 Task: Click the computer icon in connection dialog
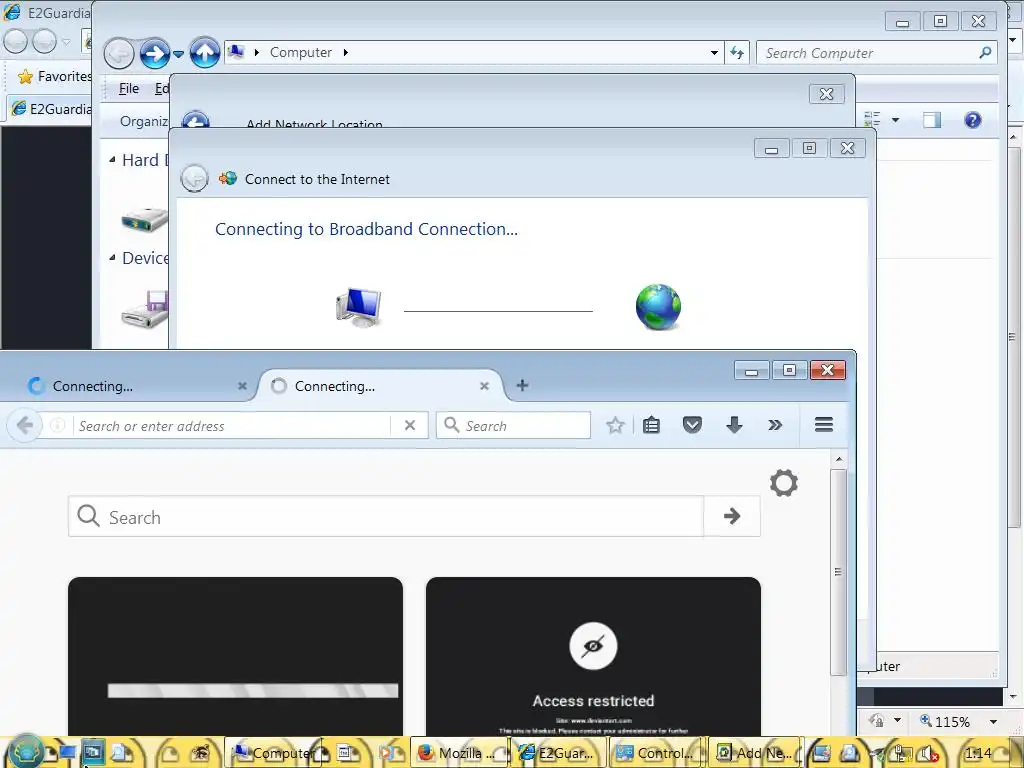coord(359,307)
